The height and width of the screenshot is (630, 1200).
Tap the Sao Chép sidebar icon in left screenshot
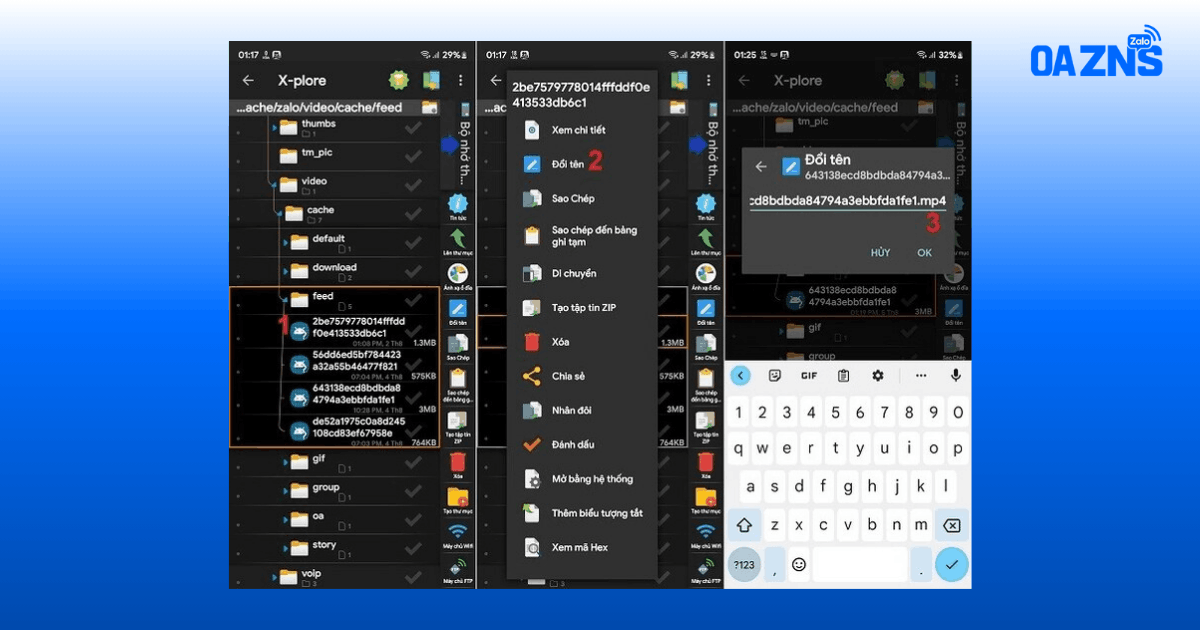coord(458,342)
